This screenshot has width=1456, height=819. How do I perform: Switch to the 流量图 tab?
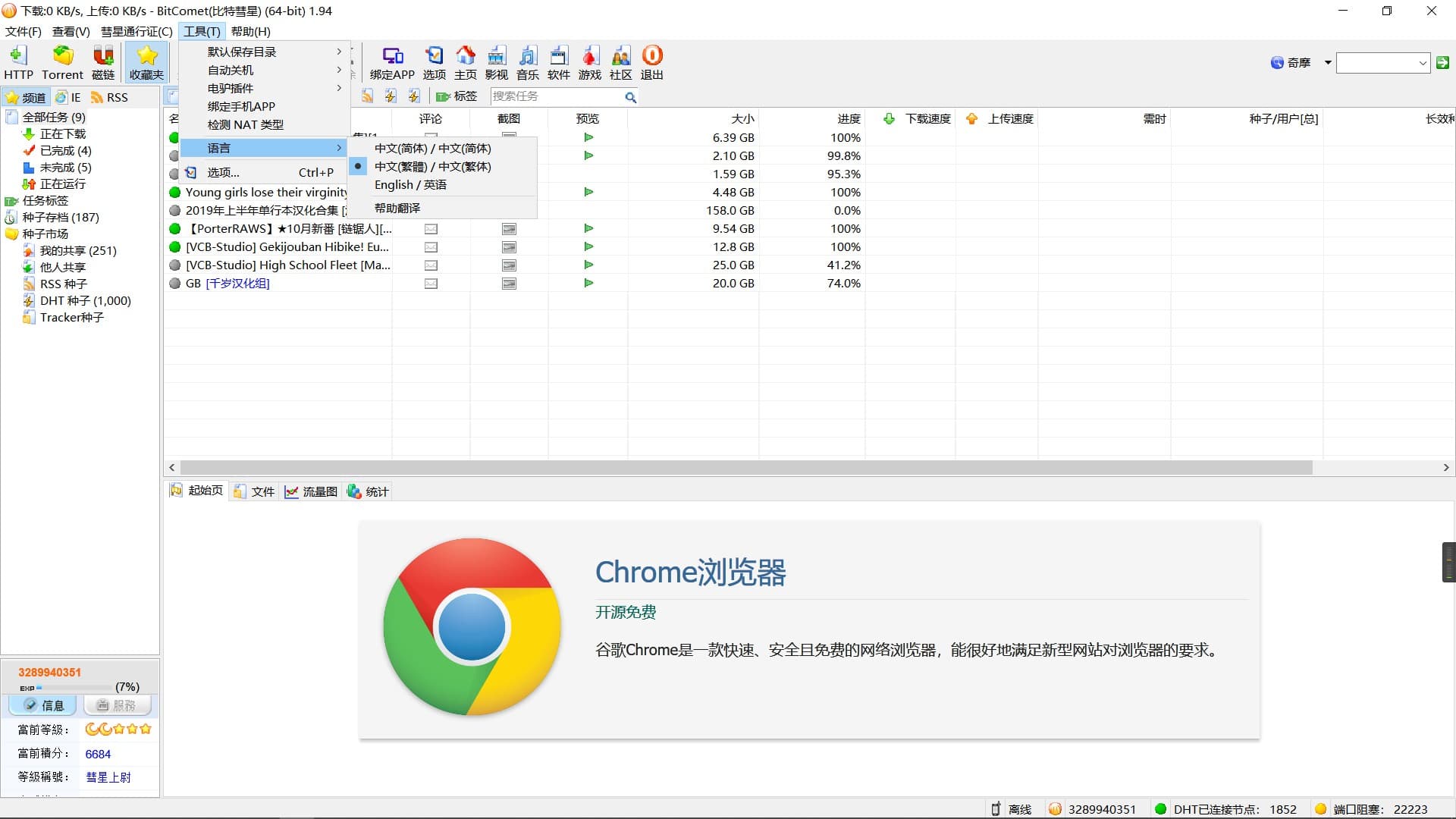[311, 491]
